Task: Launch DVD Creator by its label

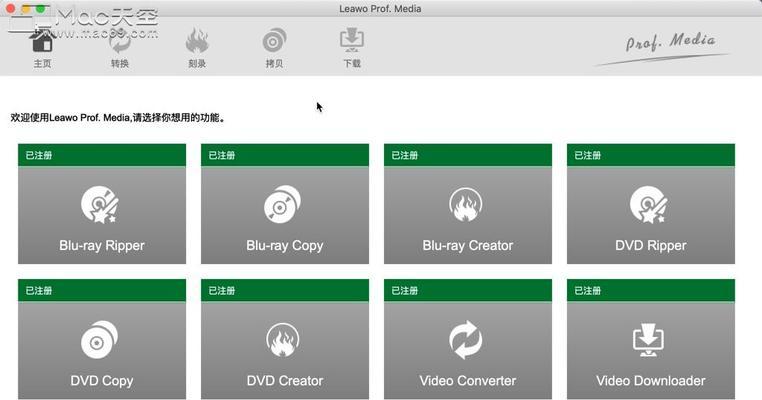Action: click(285, 381)
